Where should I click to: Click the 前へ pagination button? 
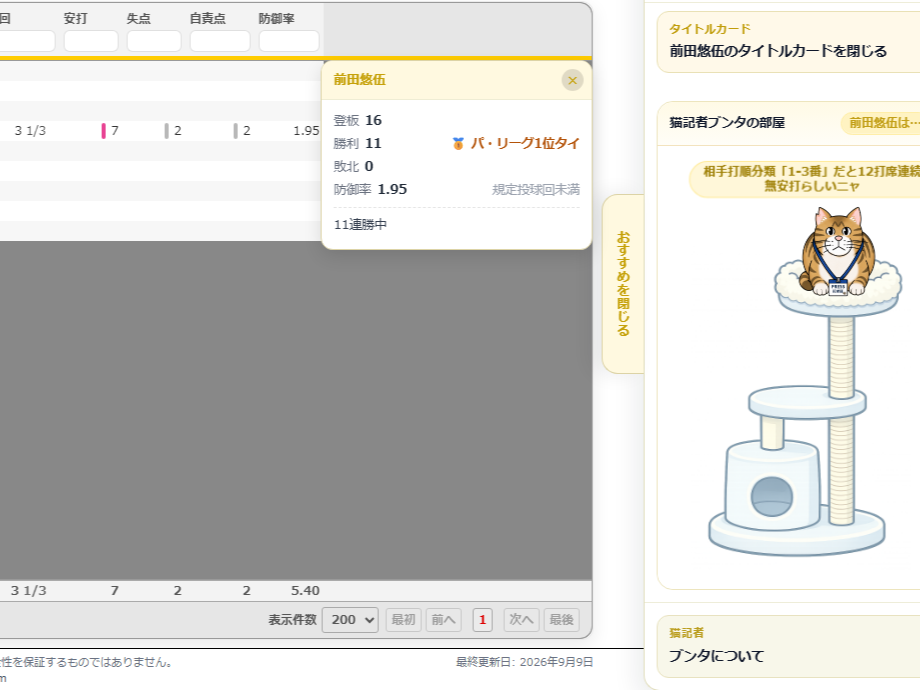click(444, 620)
